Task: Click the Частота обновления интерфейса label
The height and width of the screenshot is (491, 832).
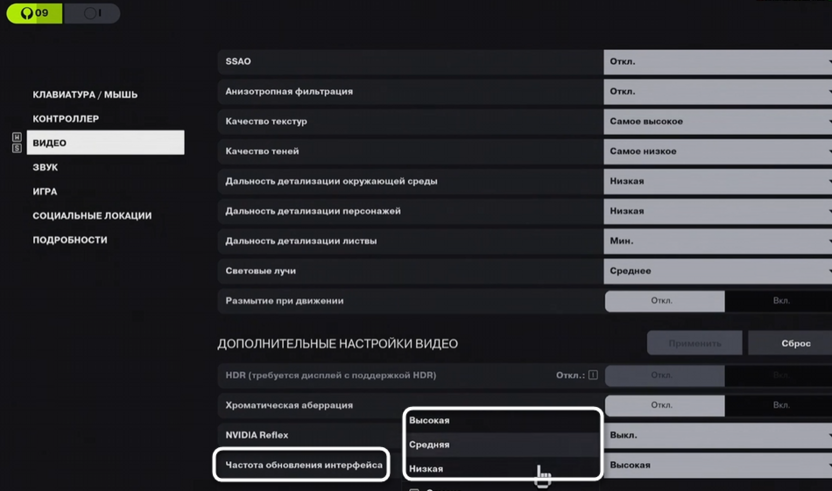Action: 304,465
